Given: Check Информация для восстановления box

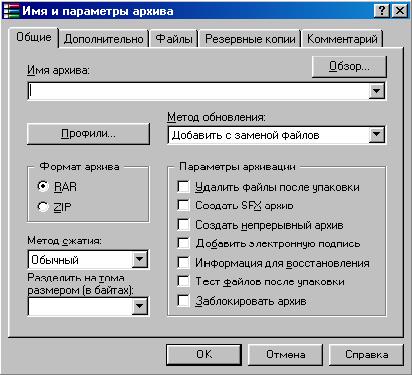Looking at the screenshot, I should coord(184,262).
